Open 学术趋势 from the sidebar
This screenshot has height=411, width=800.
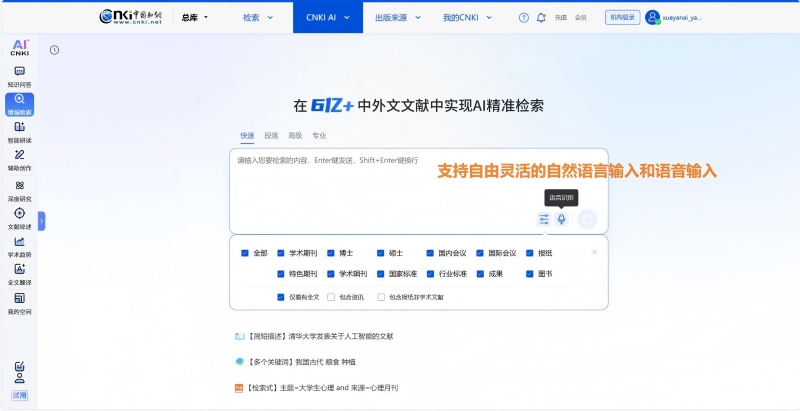coord(19,246)
